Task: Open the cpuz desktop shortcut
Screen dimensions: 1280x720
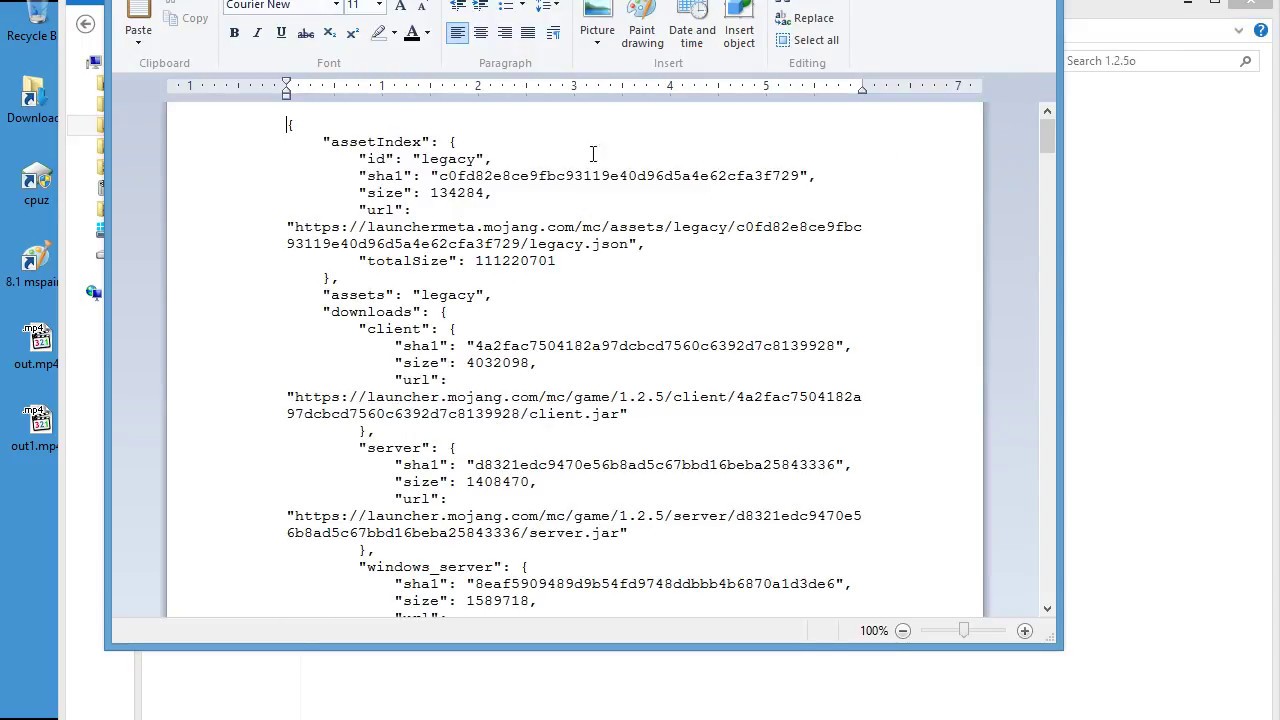Action: [36, 185]
